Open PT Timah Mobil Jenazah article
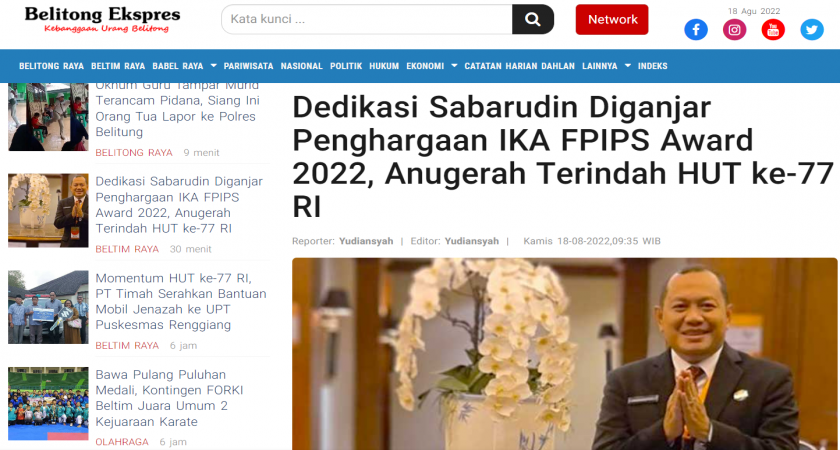This screenshot has height=450, width=840. (x=181, y=302)
